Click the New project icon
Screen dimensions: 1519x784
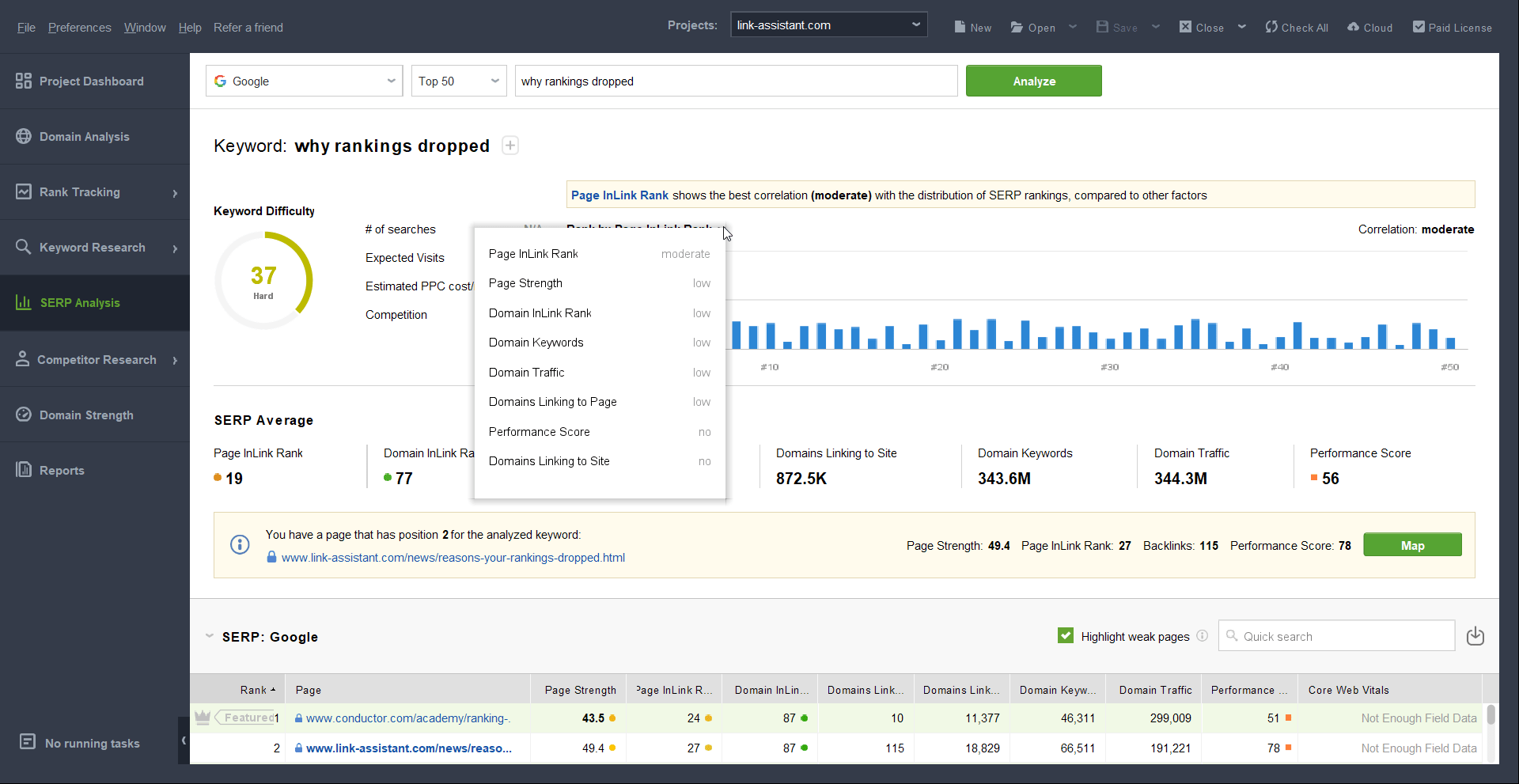tap(960, 27)
